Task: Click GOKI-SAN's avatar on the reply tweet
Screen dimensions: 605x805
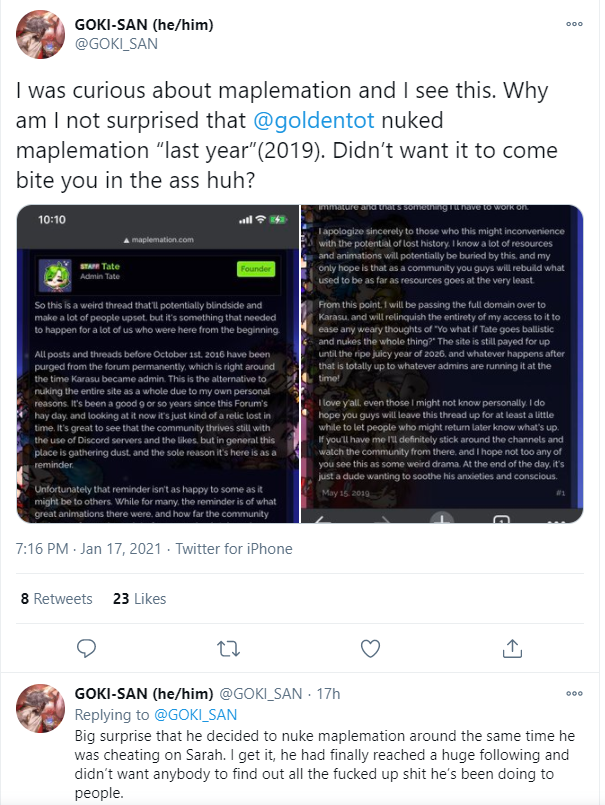Action: (x=41, y=708)
